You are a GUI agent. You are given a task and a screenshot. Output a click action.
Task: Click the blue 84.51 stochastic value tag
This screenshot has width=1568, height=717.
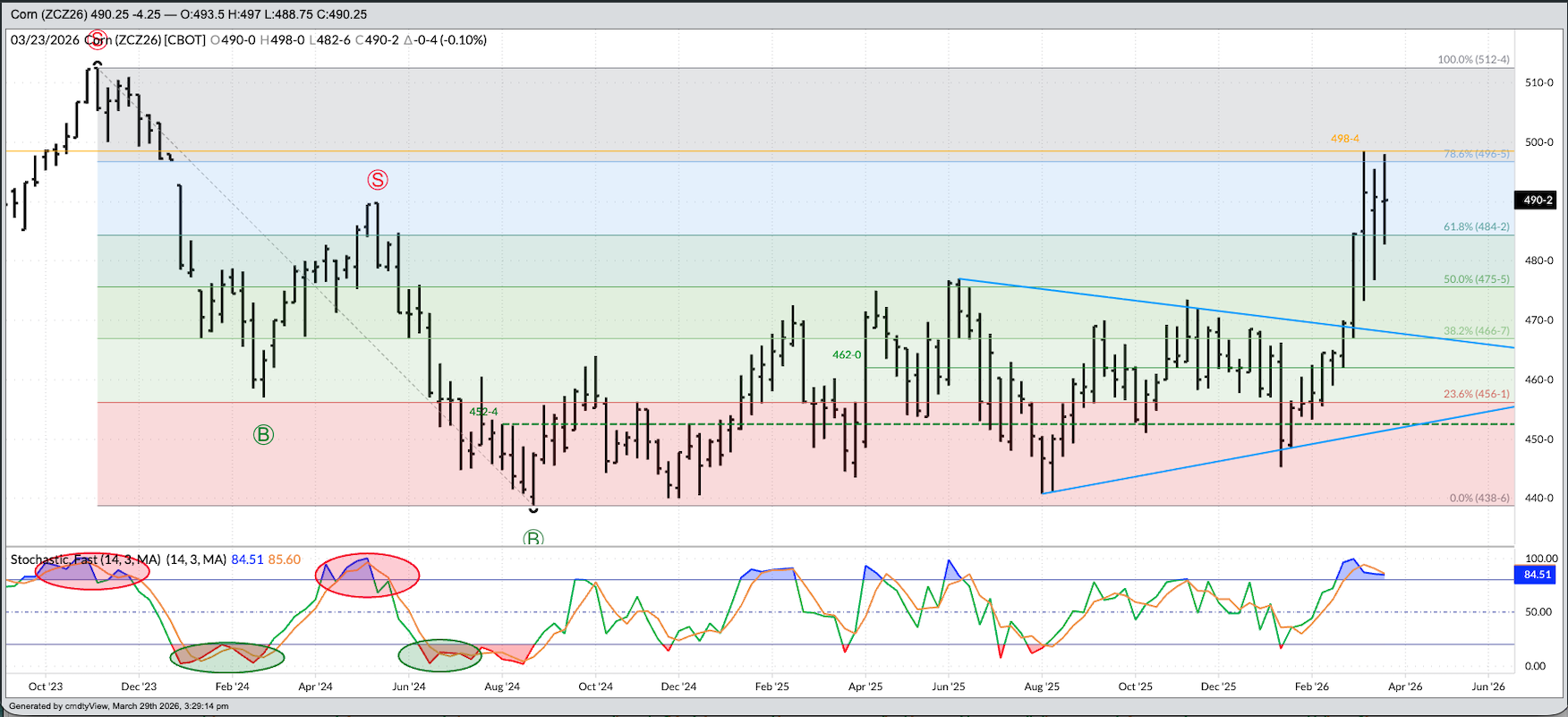pos(1537,575)
